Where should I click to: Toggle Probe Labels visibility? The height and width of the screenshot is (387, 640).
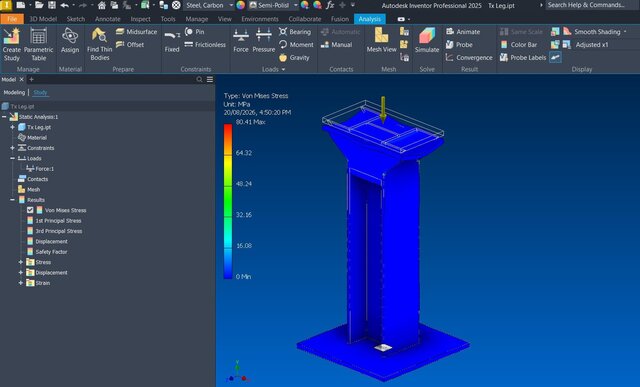523,58
